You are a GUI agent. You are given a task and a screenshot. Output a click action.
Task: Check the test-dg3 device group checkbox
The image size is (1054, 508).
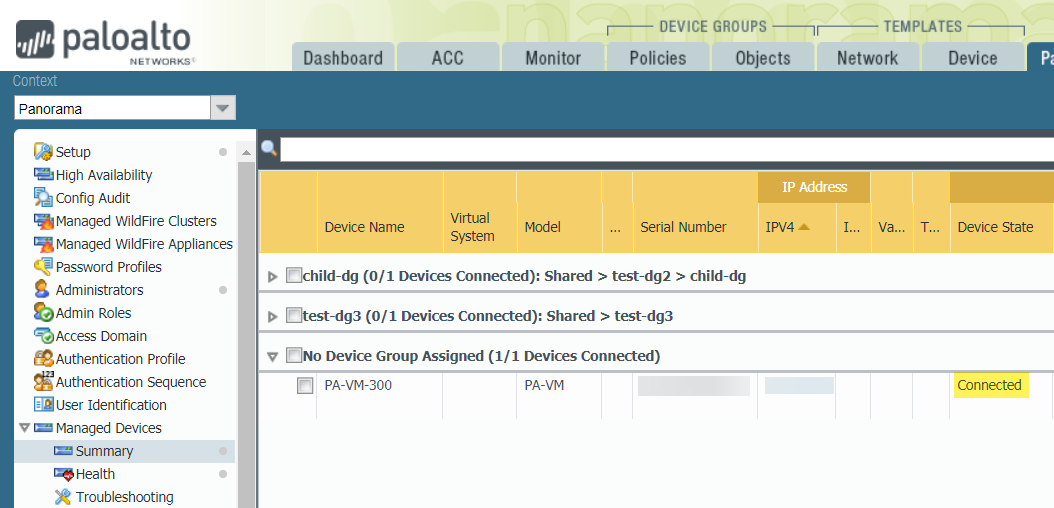[x=294, y=315]
